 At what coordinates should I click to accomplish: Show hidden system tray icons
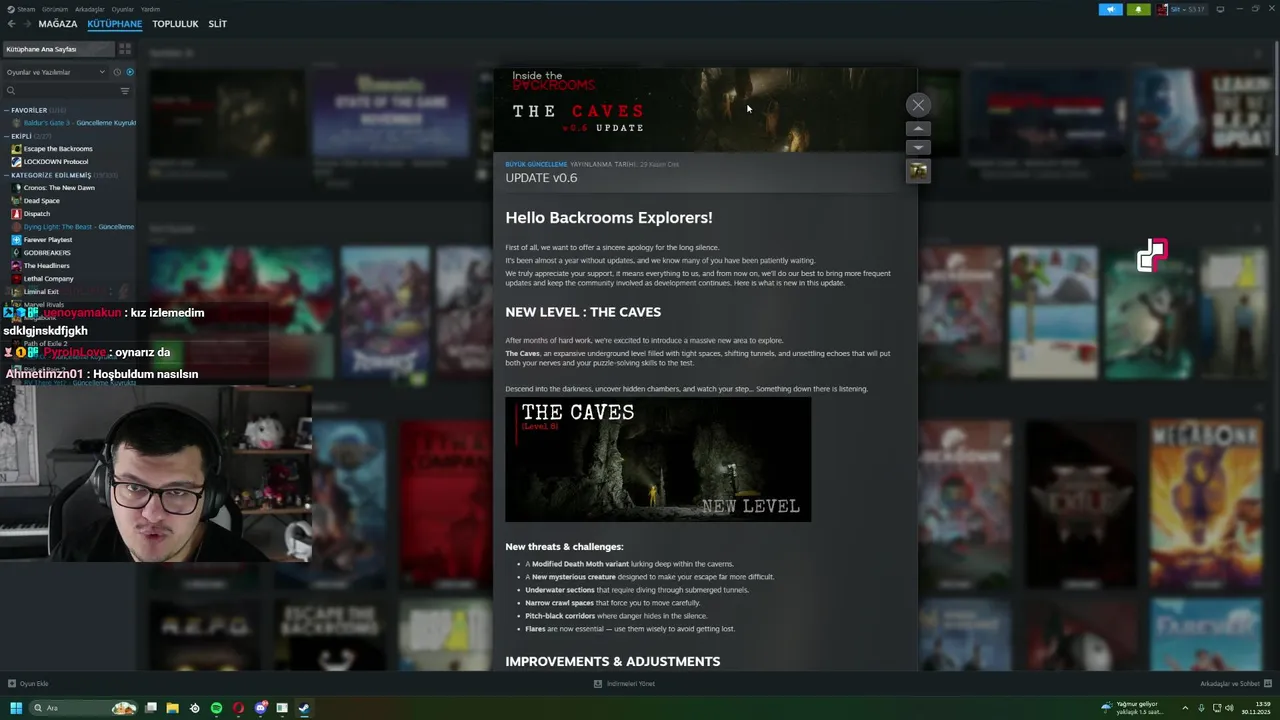(x=1186, y=708)
